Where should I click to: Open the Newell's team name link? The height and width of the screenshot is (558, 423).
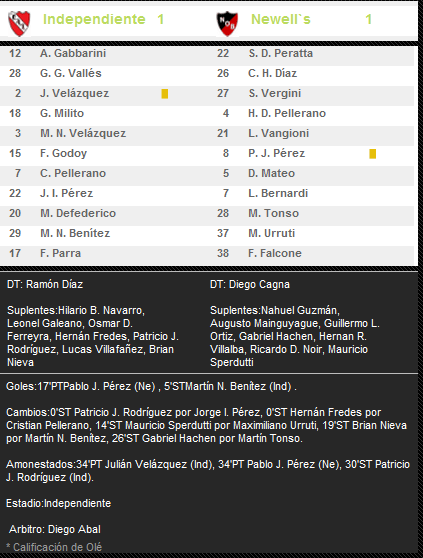pos(281,19)
